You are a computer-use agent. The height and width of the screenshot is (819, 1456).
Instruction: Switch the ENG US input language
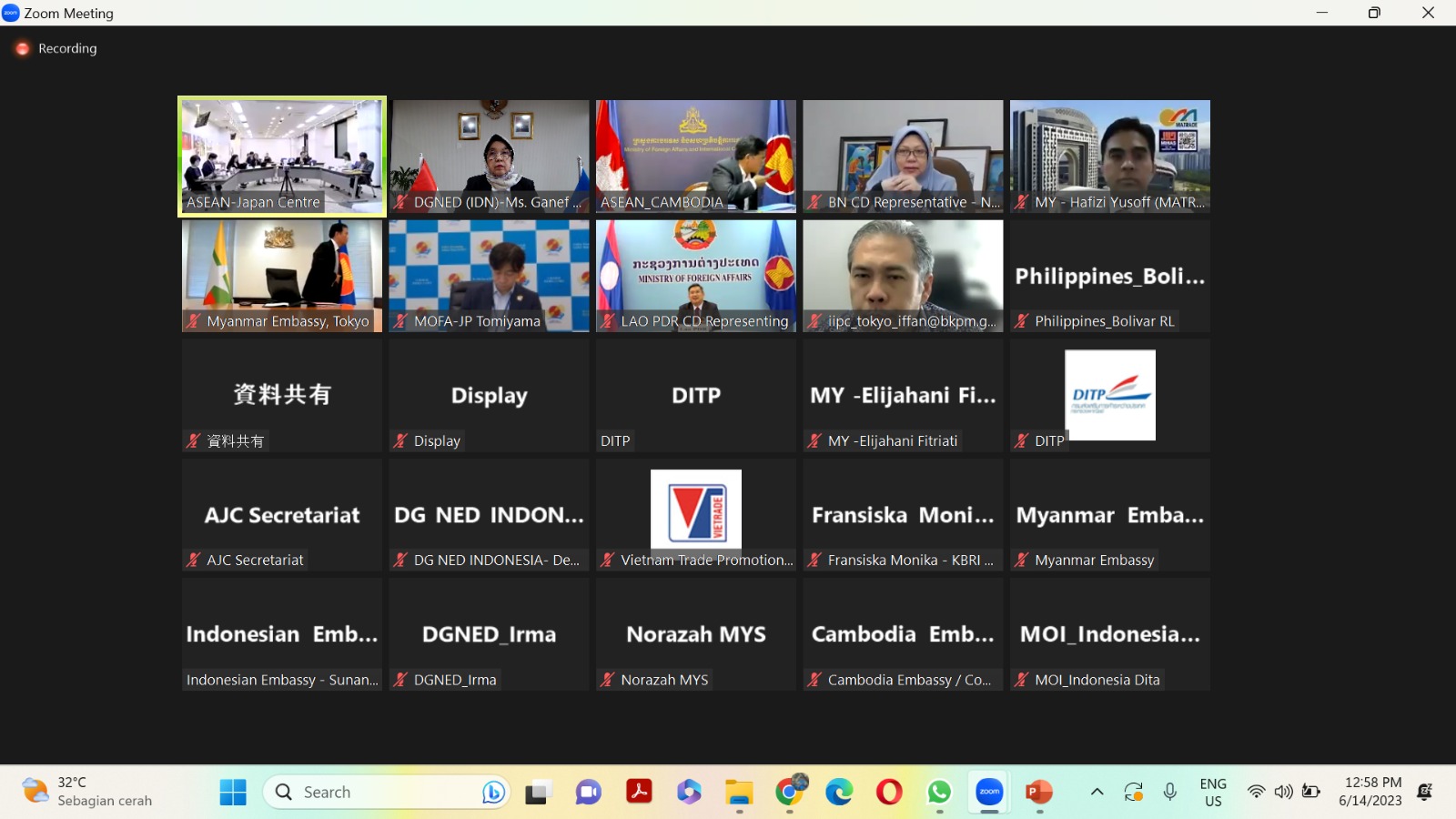[1213, 792]
